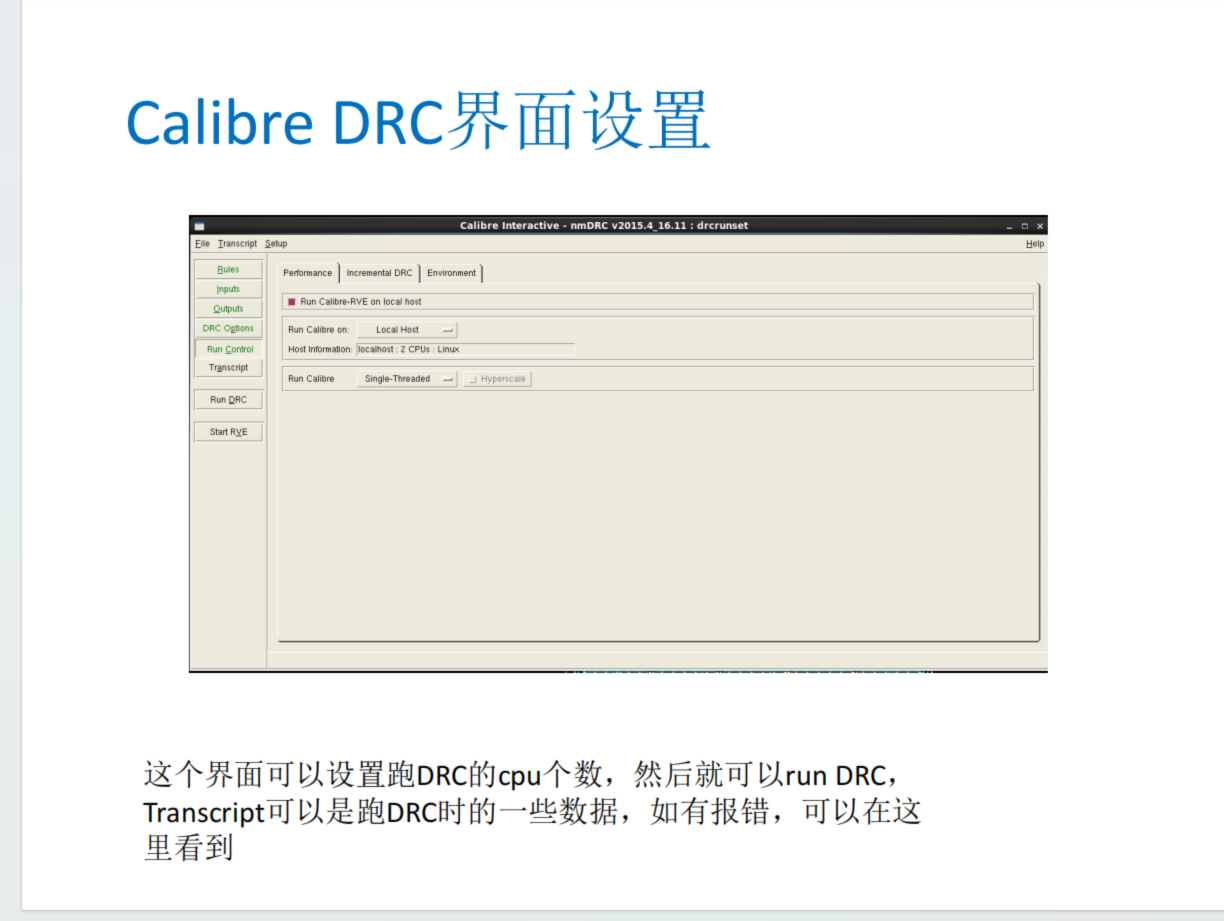Open the Local Host dropdown
Image resolution: width=1224 pixels, height=921 pixels.
407,330
